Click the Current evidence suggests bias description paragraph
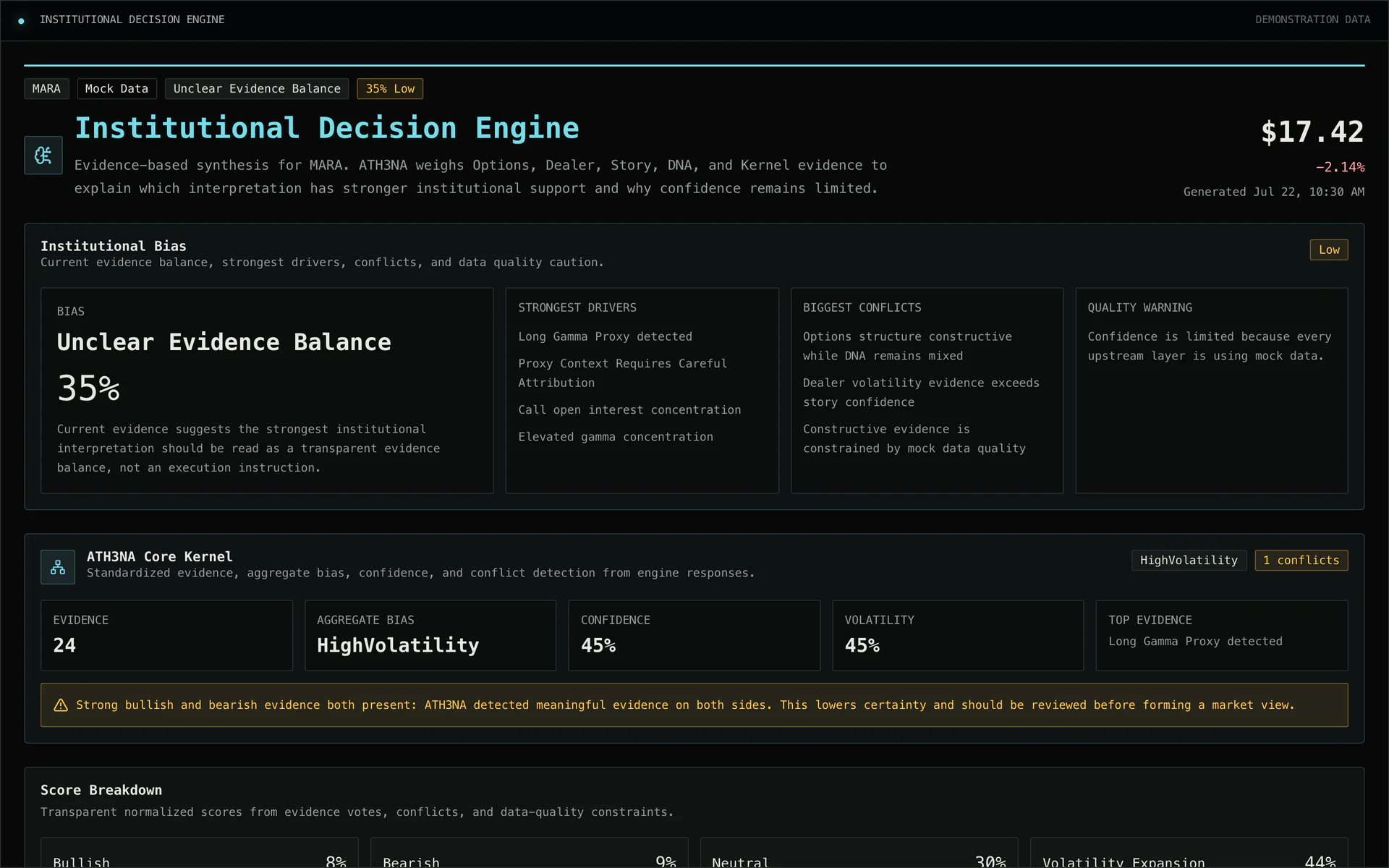1389x868 pixels. point(248,448)
